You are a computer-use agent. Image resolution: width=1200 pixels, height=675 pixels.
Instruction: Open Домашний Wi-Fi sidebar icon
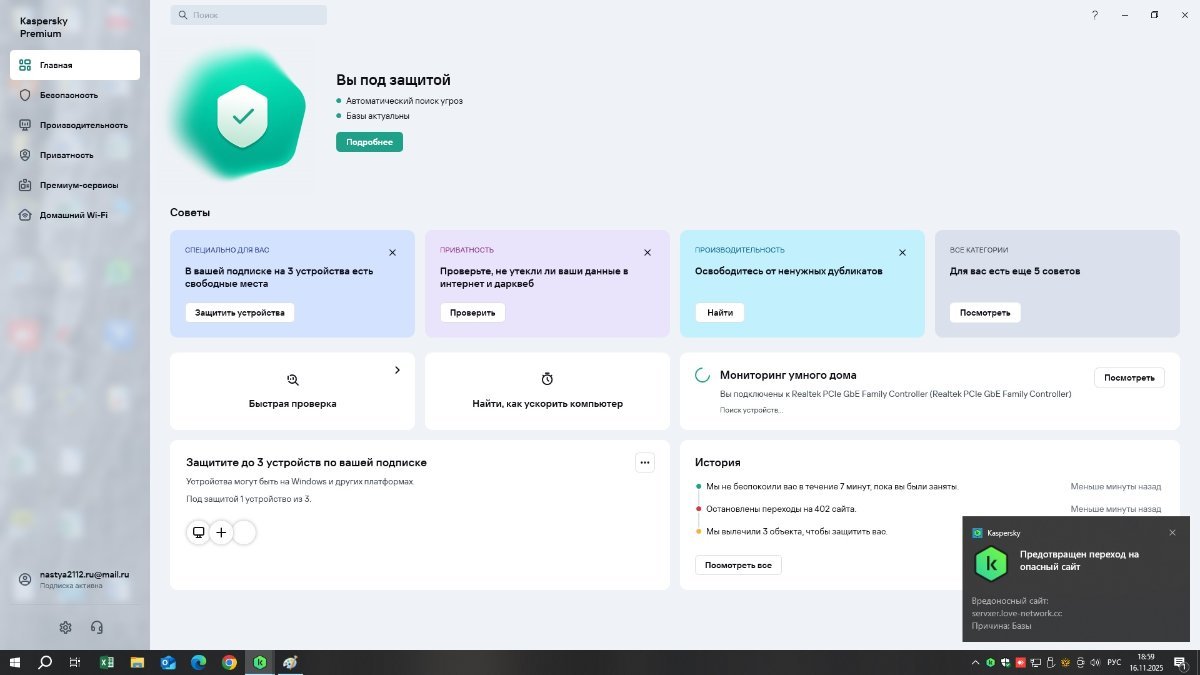pyautogui.click(x=25, y=215)
